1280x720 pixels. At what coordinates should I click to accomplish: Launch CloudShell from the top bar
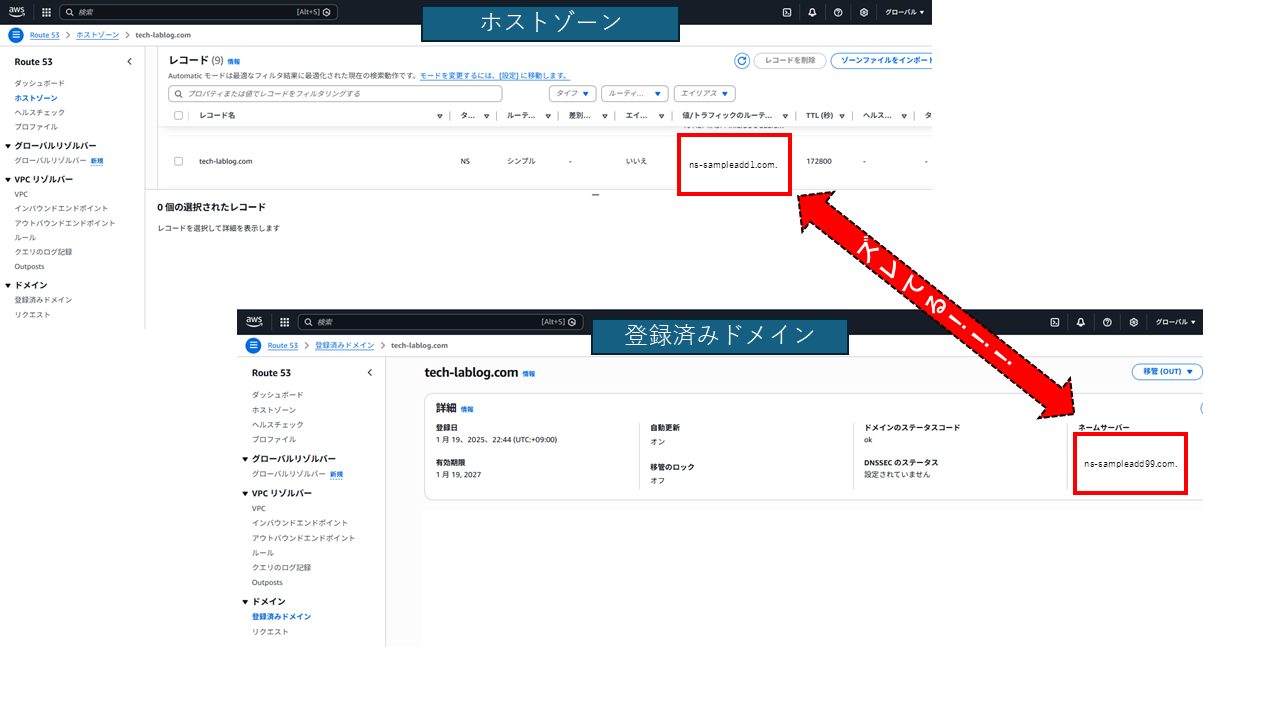click(x=785, y=12)
